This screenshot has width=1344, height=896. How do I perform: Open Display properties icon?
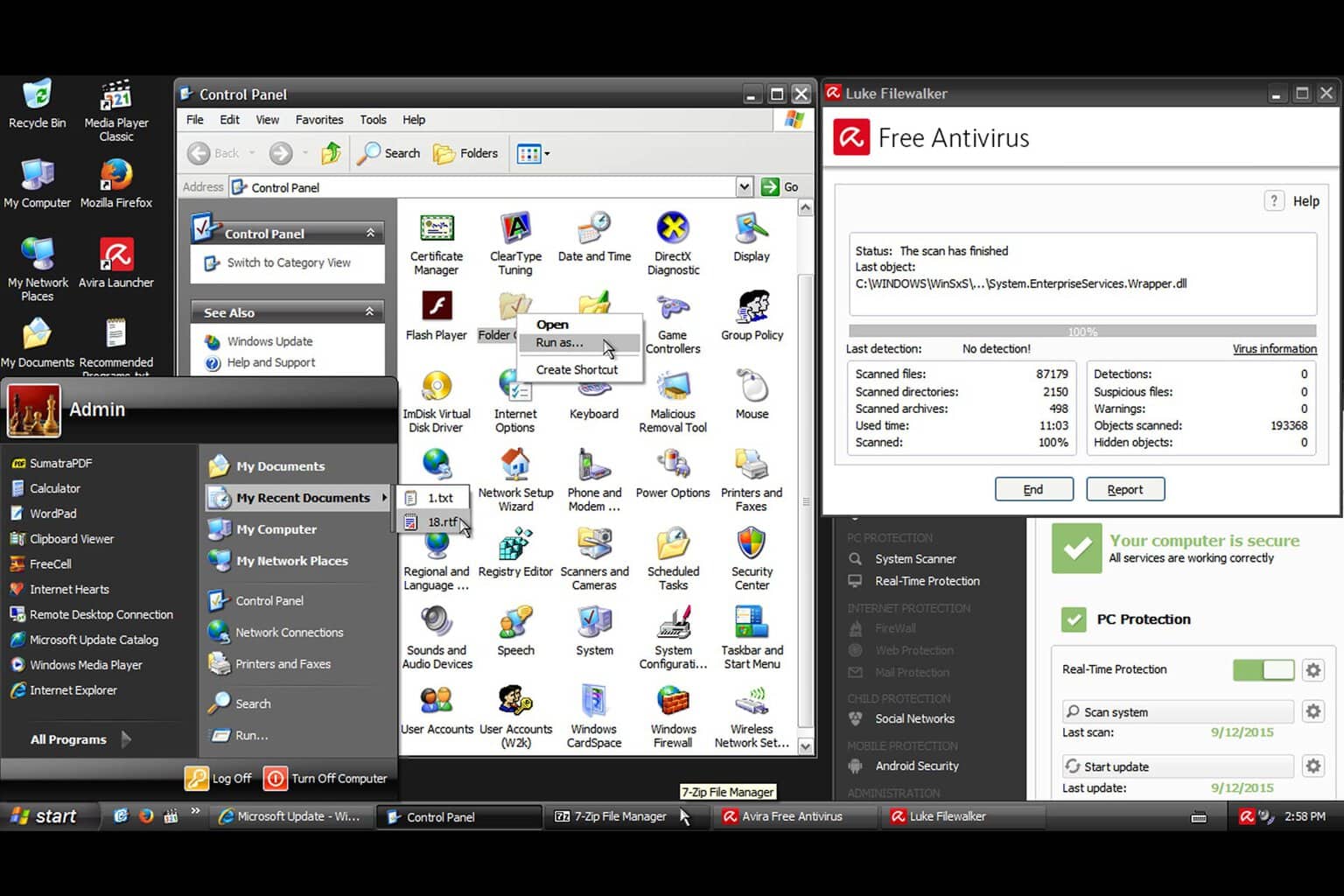point(752,237)
